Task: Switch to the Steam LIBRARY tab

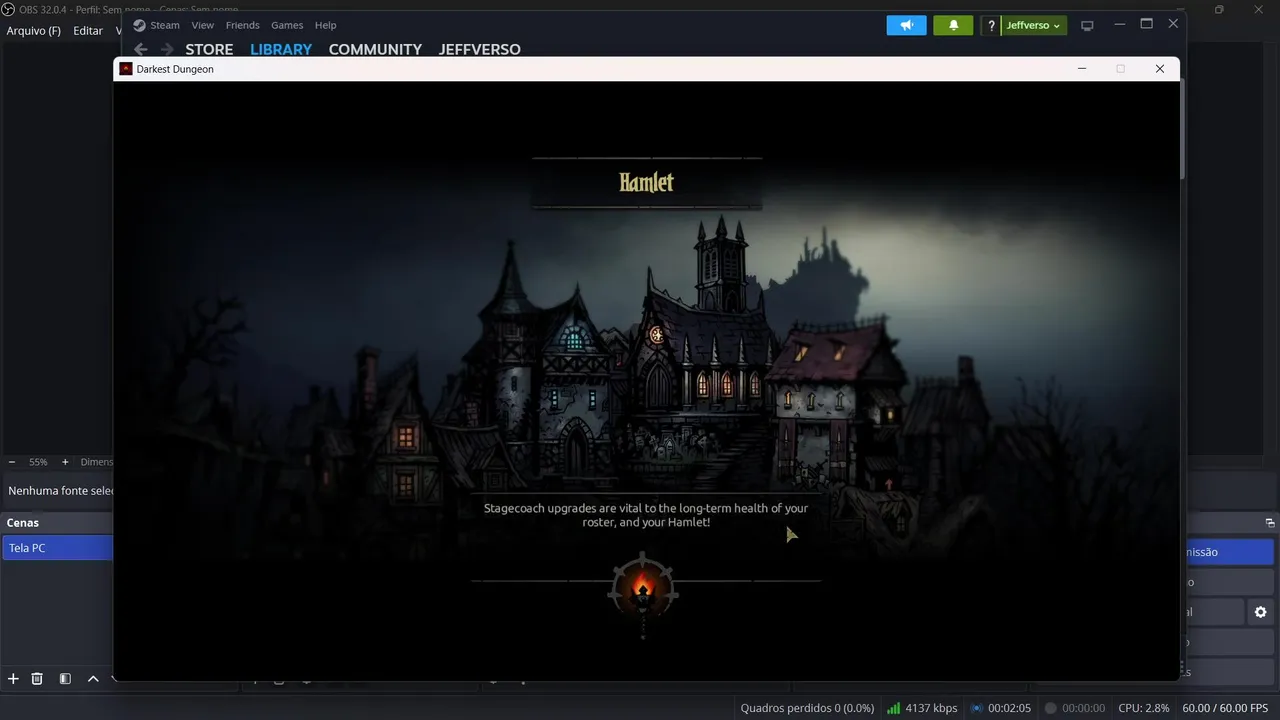Action: click(281, 49)
